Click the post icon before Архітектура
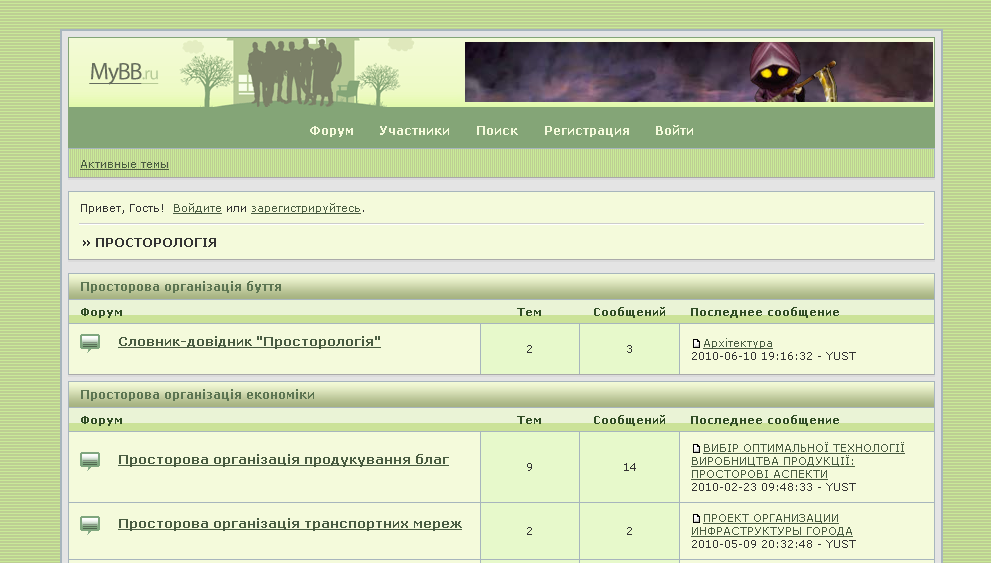 (x=696, y=344)
